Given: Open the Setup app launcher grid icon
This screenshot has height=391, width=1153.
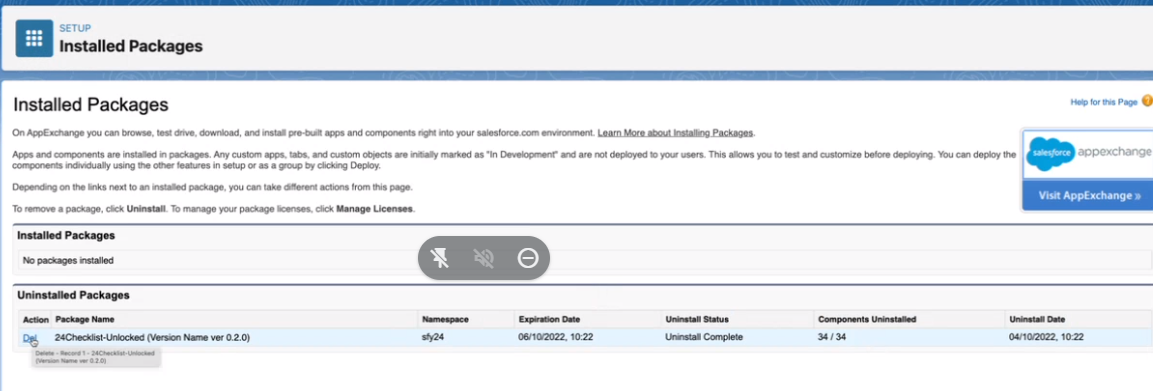Looking at the screenshot, I should (35, 39).
